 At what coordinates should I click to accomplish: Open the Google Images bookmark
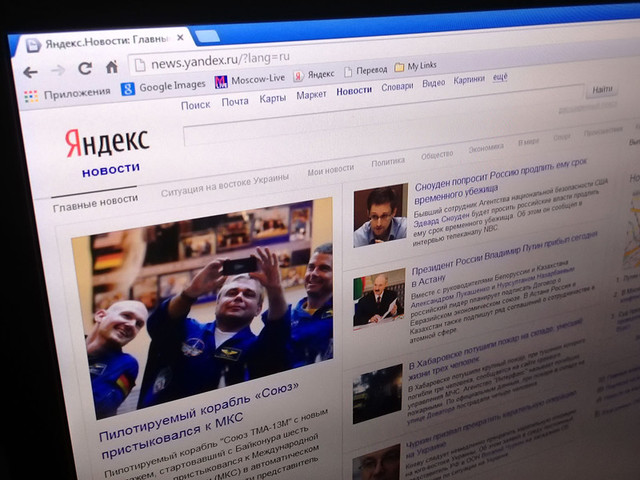point(163,87)
